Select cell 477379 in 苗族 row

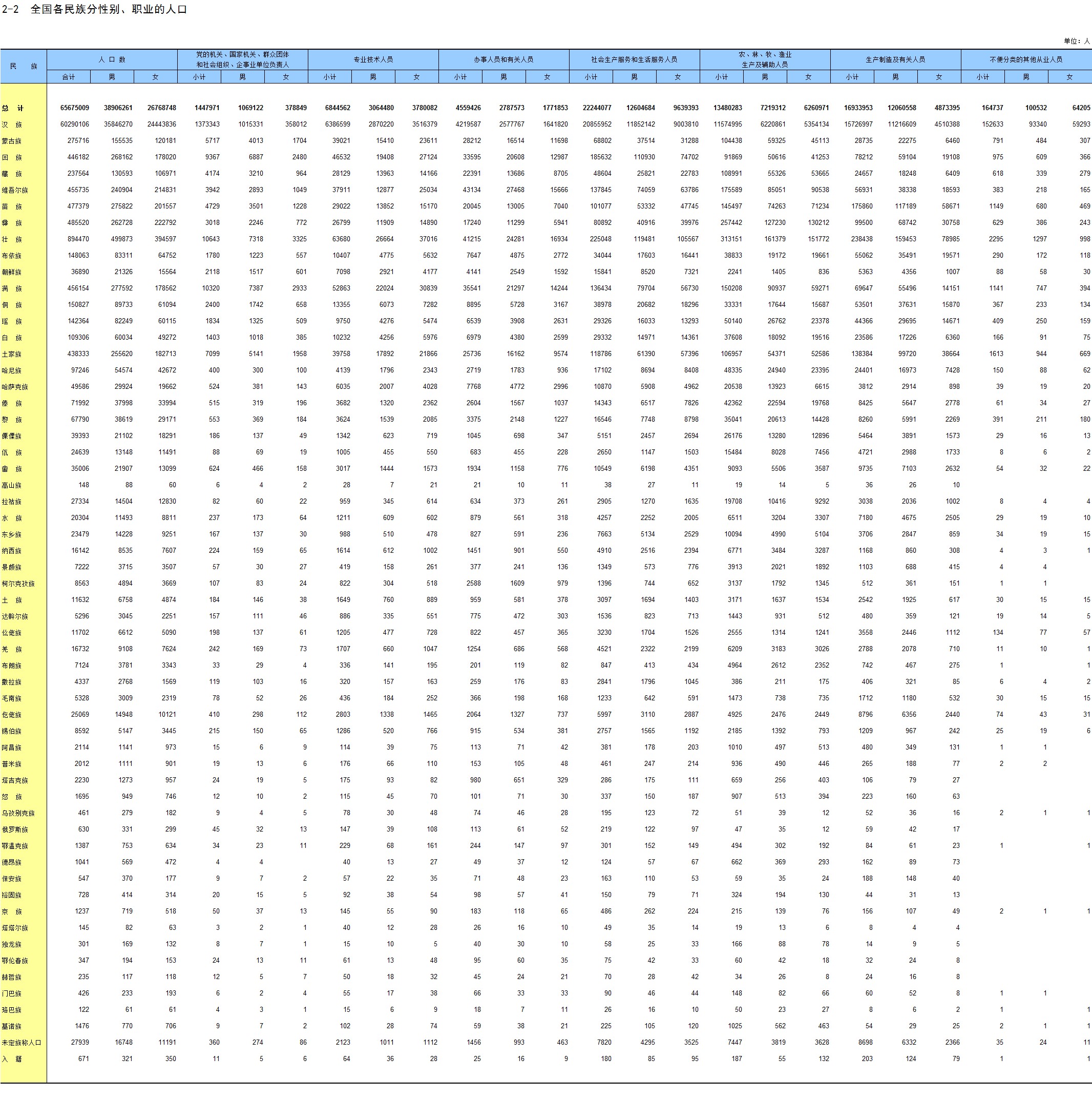click(x=78, y=206)
